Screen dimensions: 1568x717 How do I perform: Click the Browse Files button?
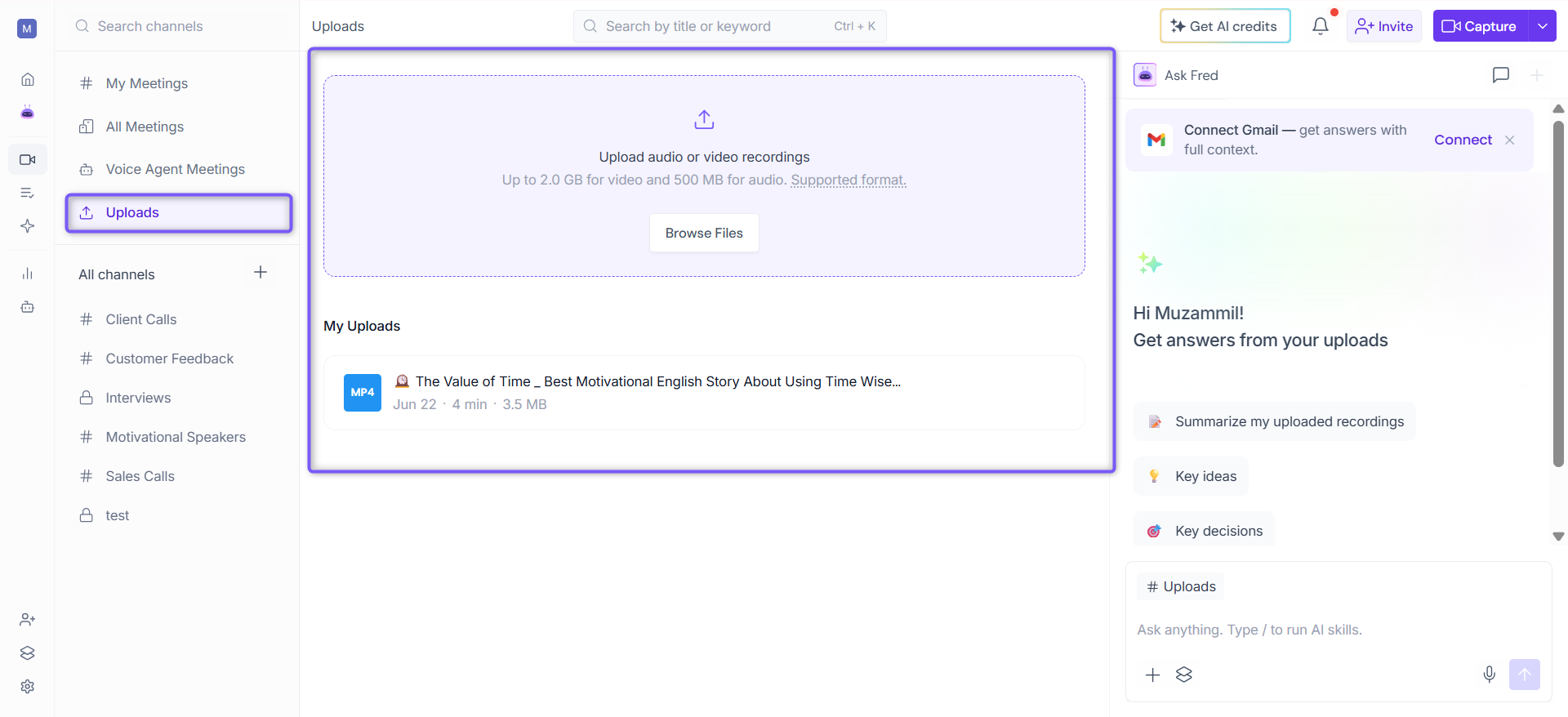pyautogui.click(x=704, y=234)
